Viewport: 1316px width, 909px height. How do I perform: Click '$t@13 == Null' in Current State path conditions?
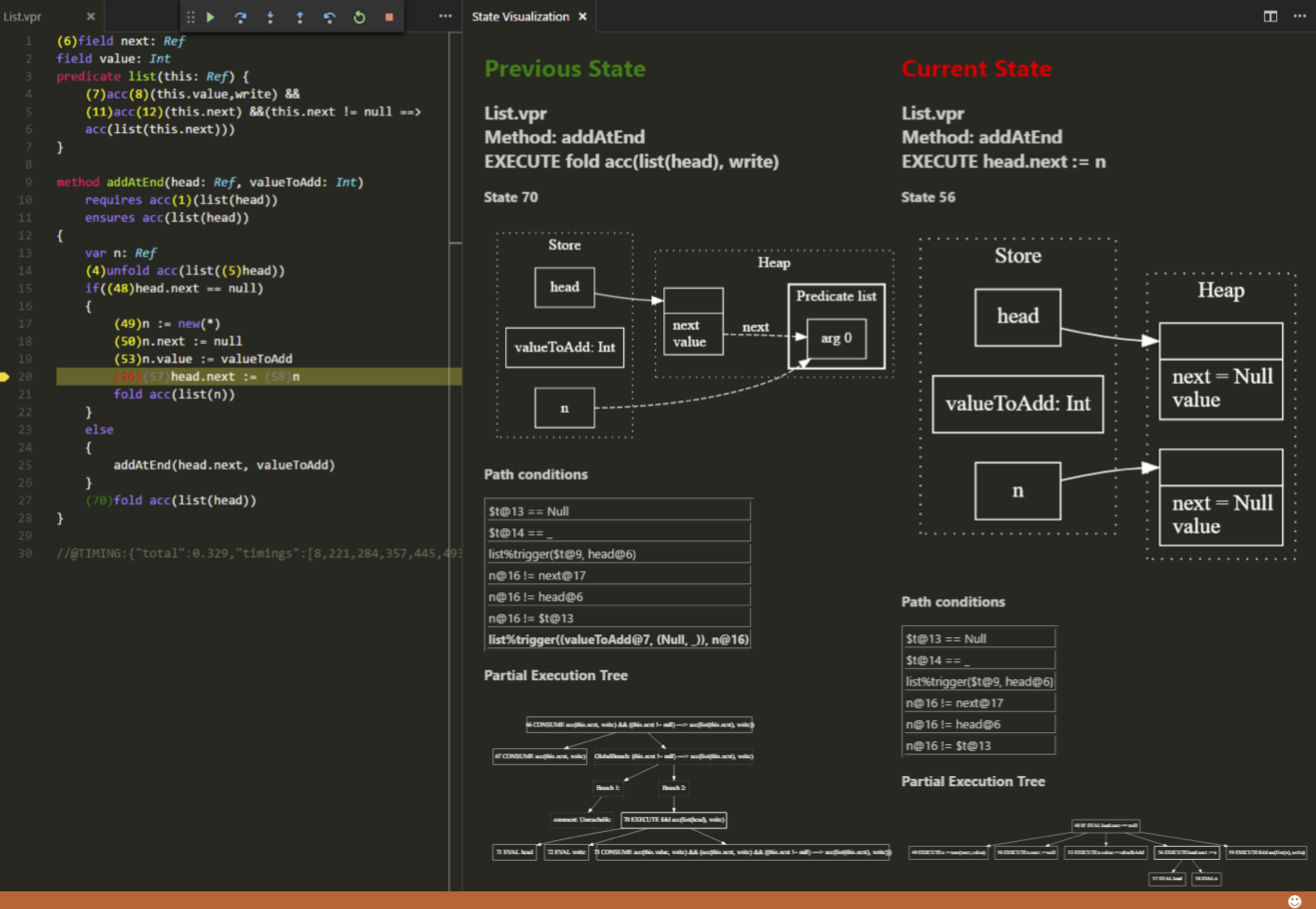(x=979, y=638)
